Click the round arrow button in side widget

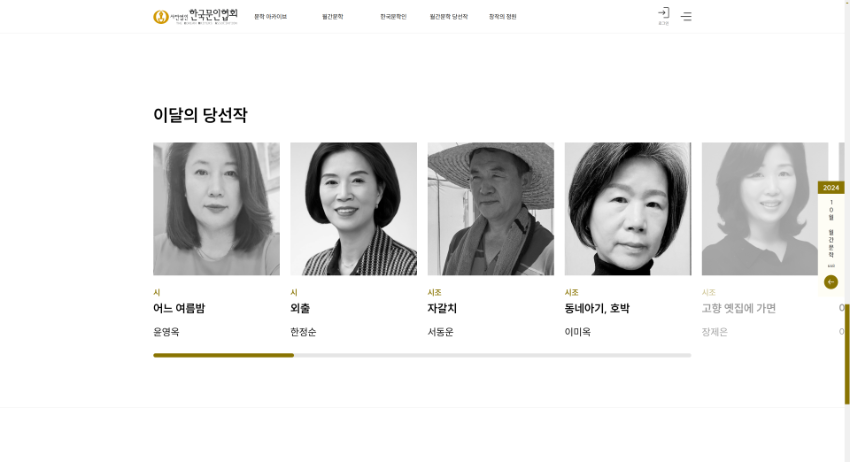click(x=830, y=282)
